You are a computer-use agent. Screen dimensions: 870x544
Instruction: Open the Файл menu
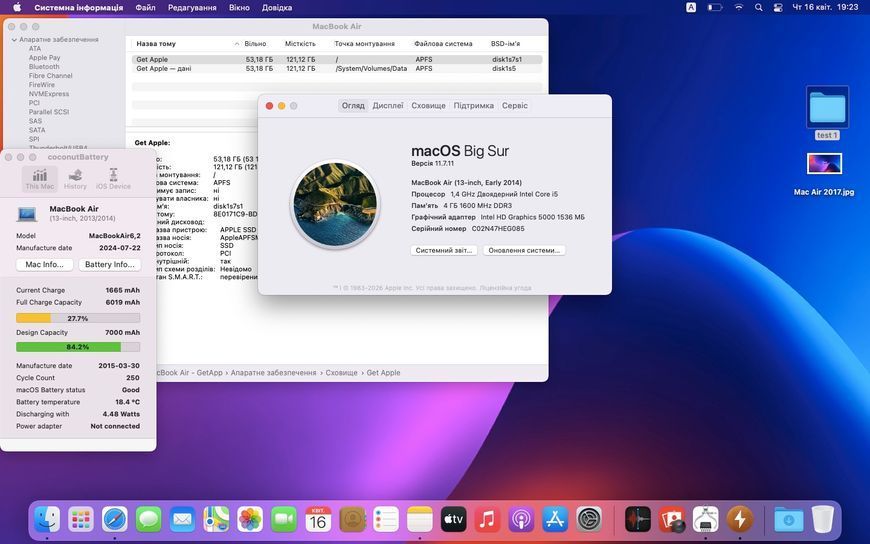(x=145, y=8)
